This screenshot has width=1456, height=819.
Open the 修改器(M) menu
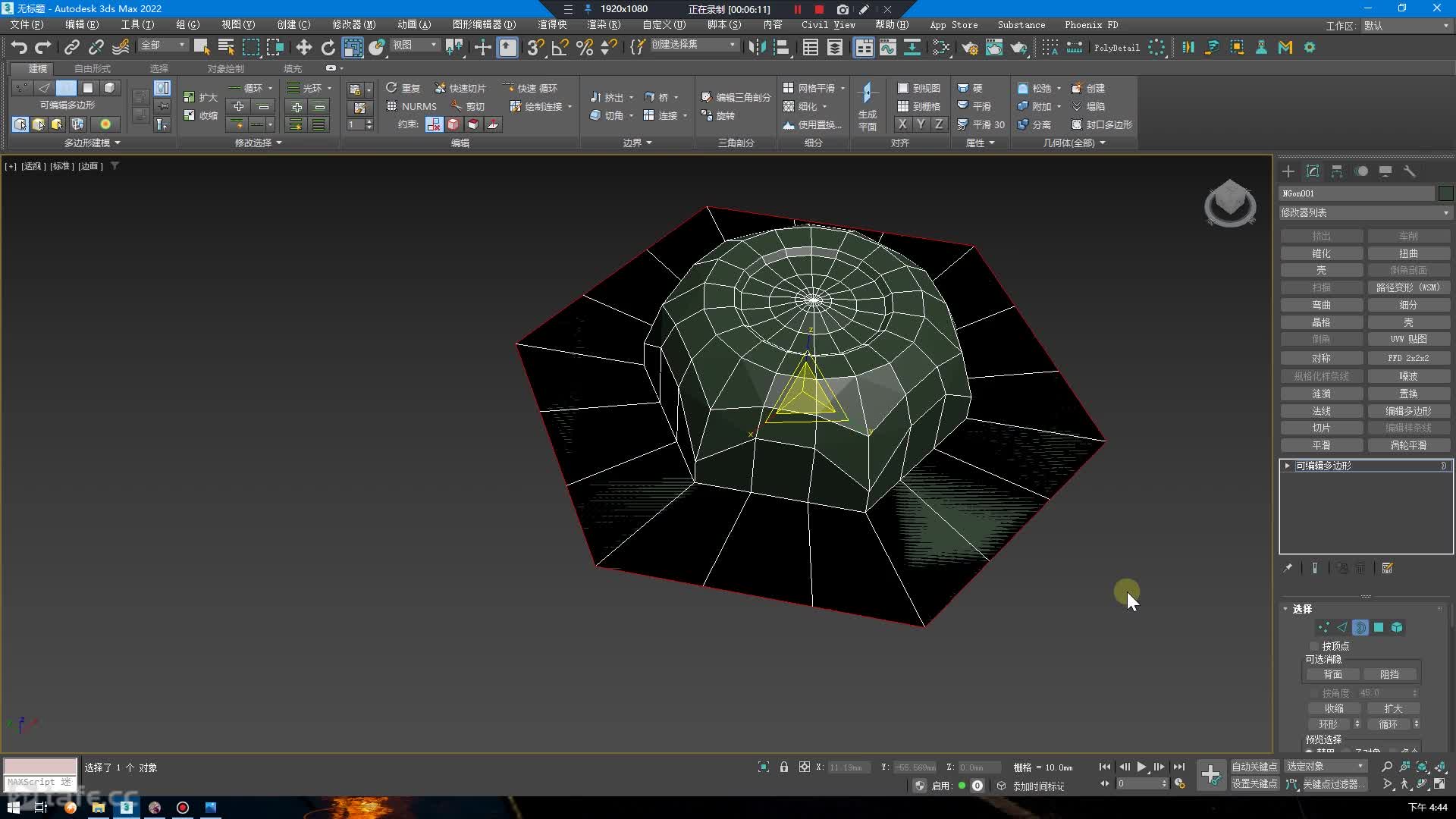[353, 25]
